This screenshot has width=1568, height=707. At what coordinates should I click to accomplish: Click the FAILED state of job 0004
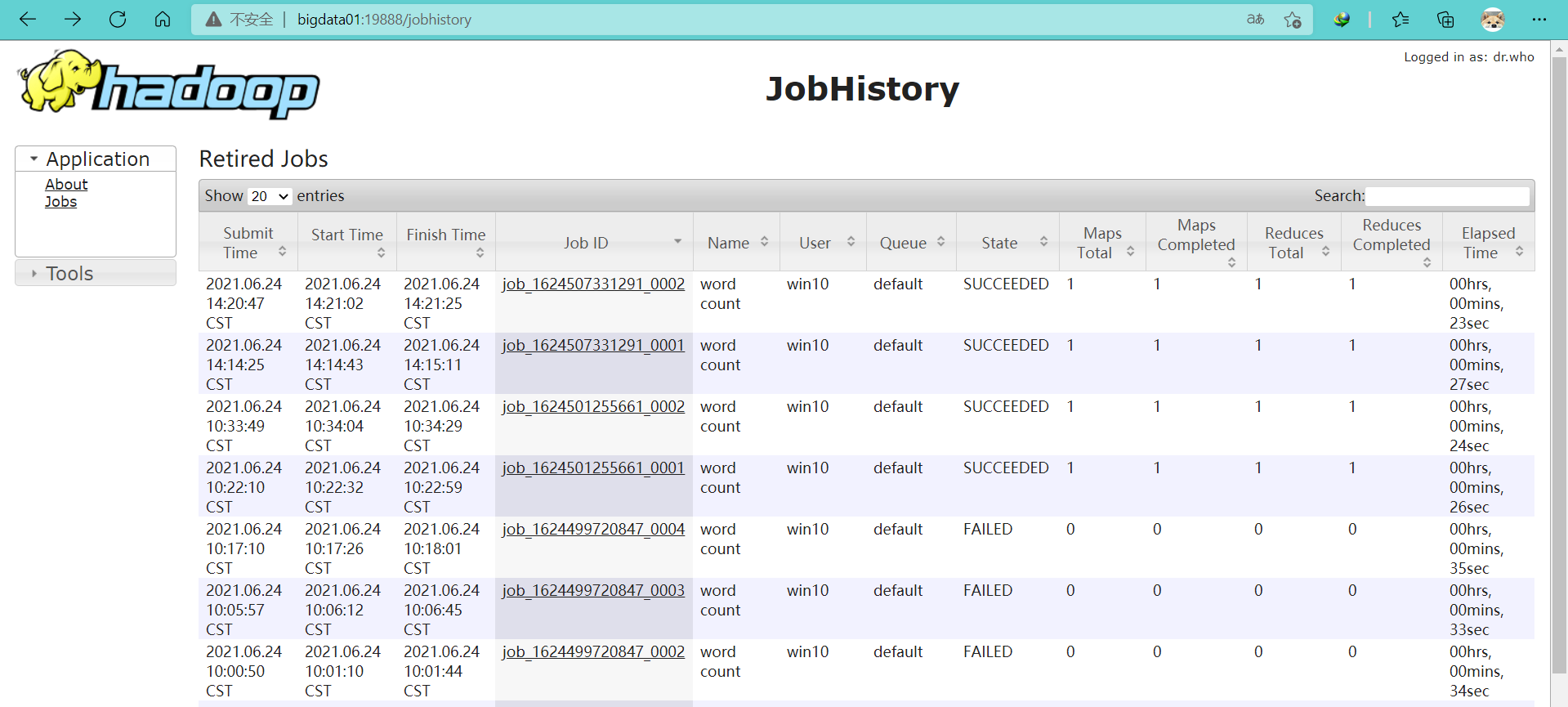988,529
